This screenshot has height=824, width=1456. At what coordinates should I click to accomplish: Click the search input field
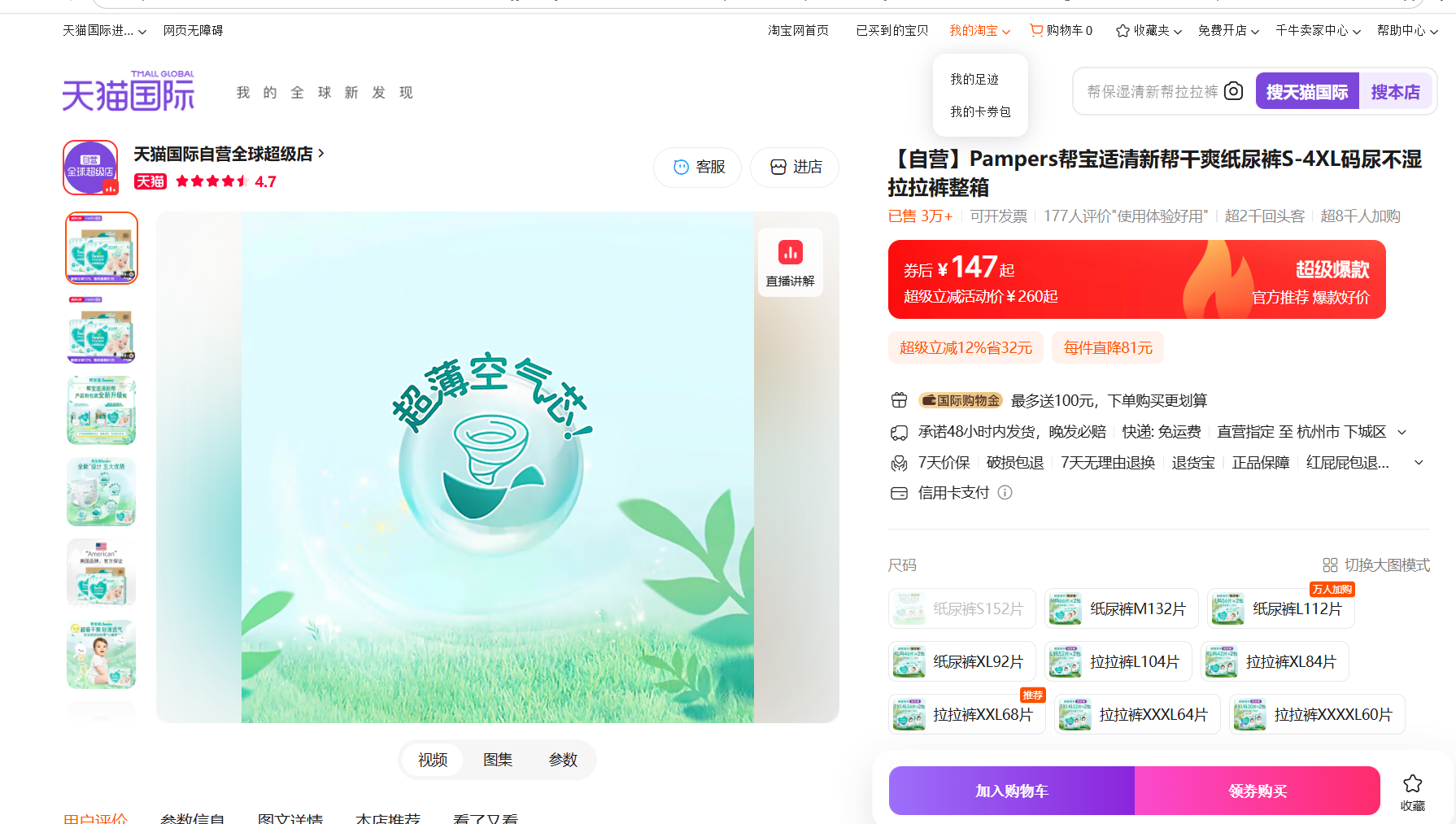(x=1153, y=92)
